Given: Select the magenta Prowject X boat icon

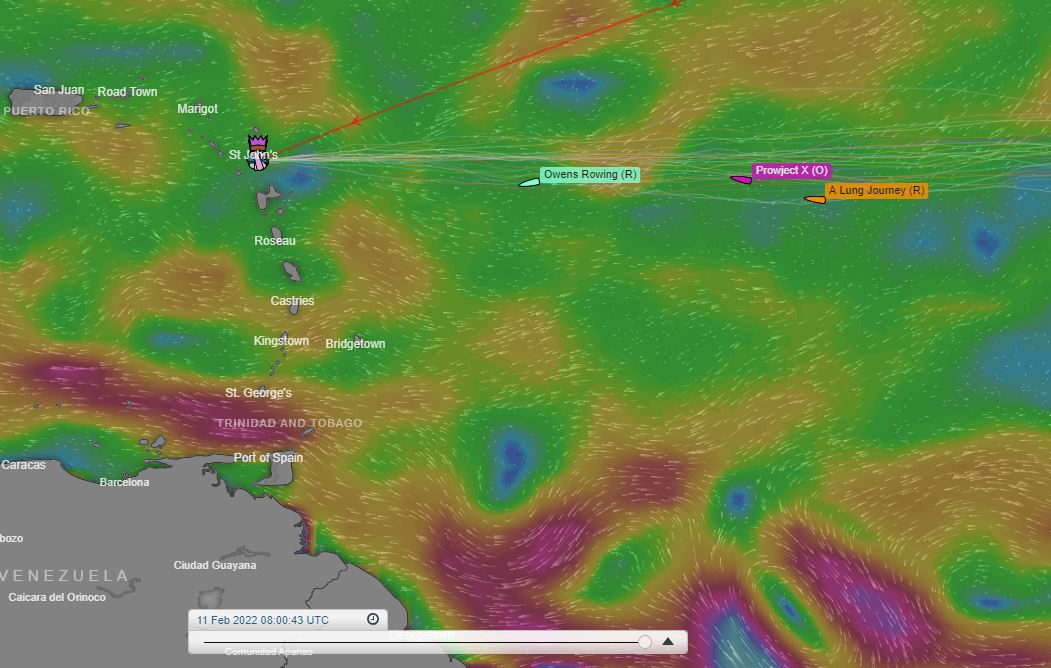Looking at the screenshot, I should coord(741,178).
